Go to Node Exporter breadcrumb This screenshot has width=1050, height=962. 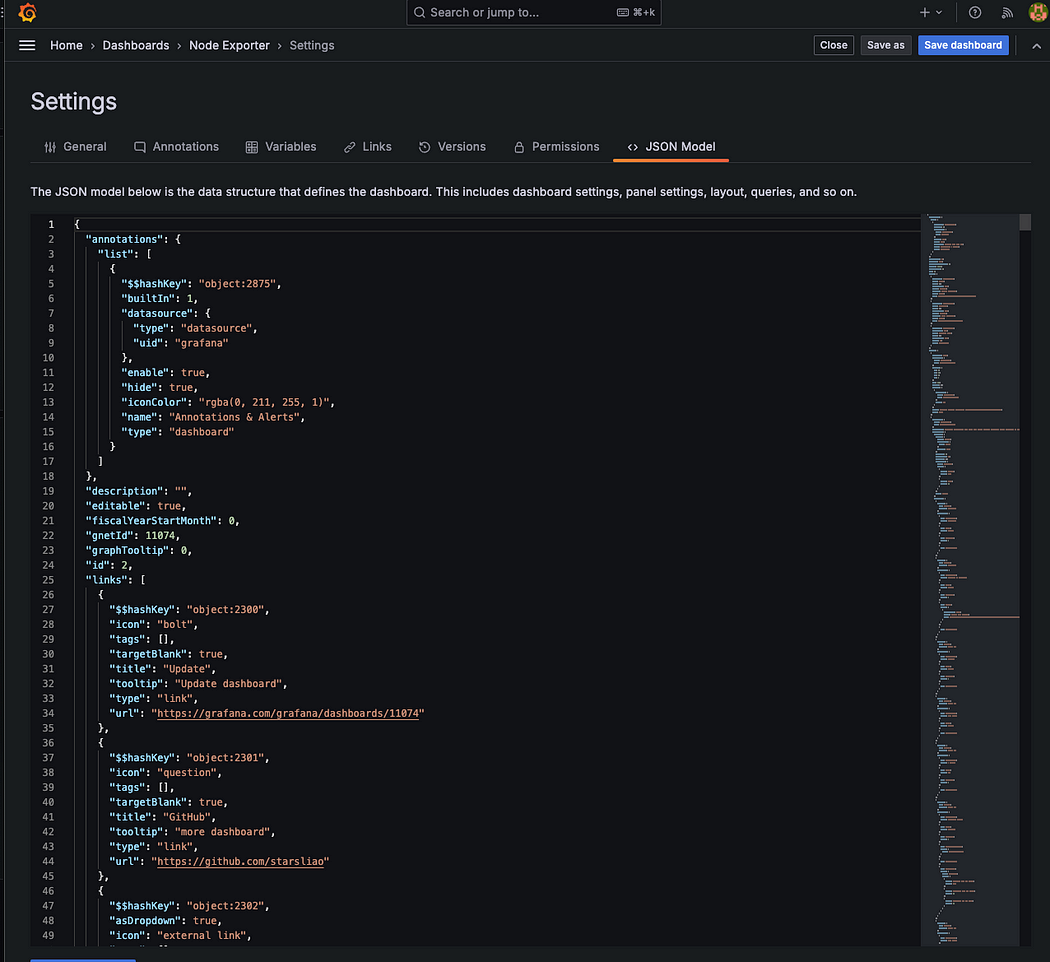[229, 46]
